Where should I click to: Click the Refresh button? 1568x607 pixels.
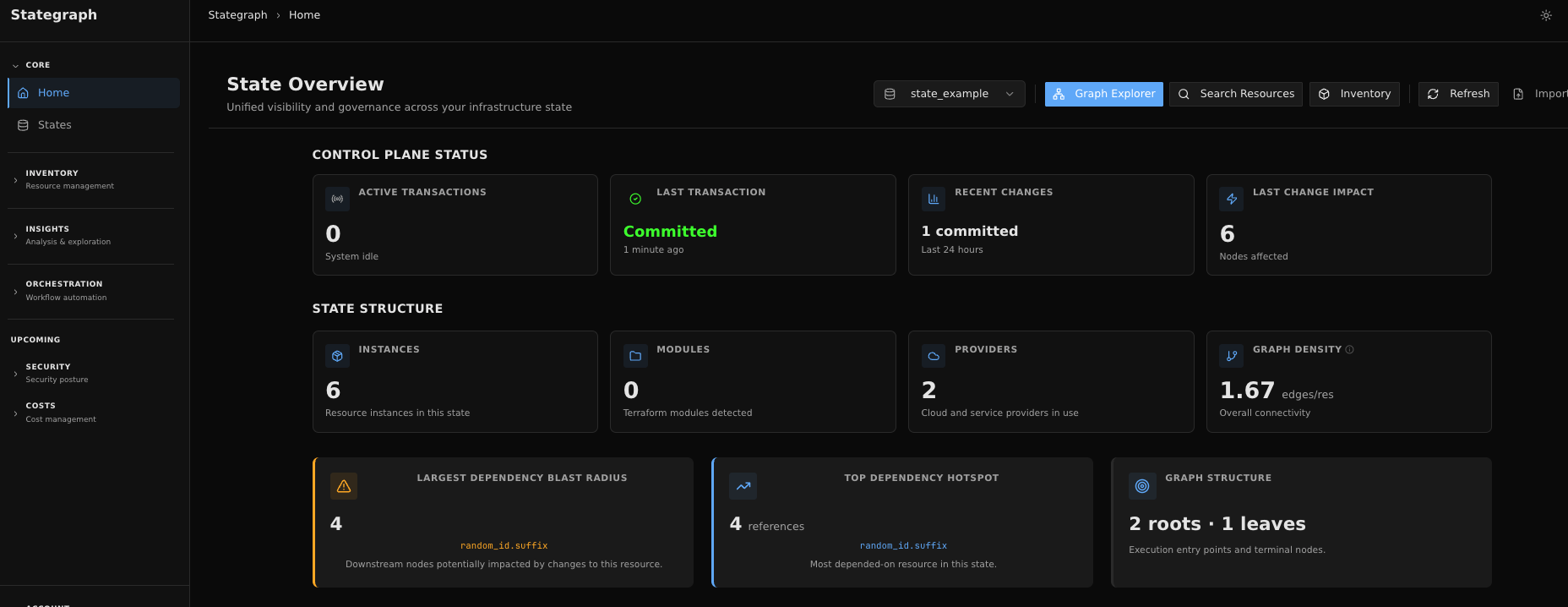tap(1458, 94)
